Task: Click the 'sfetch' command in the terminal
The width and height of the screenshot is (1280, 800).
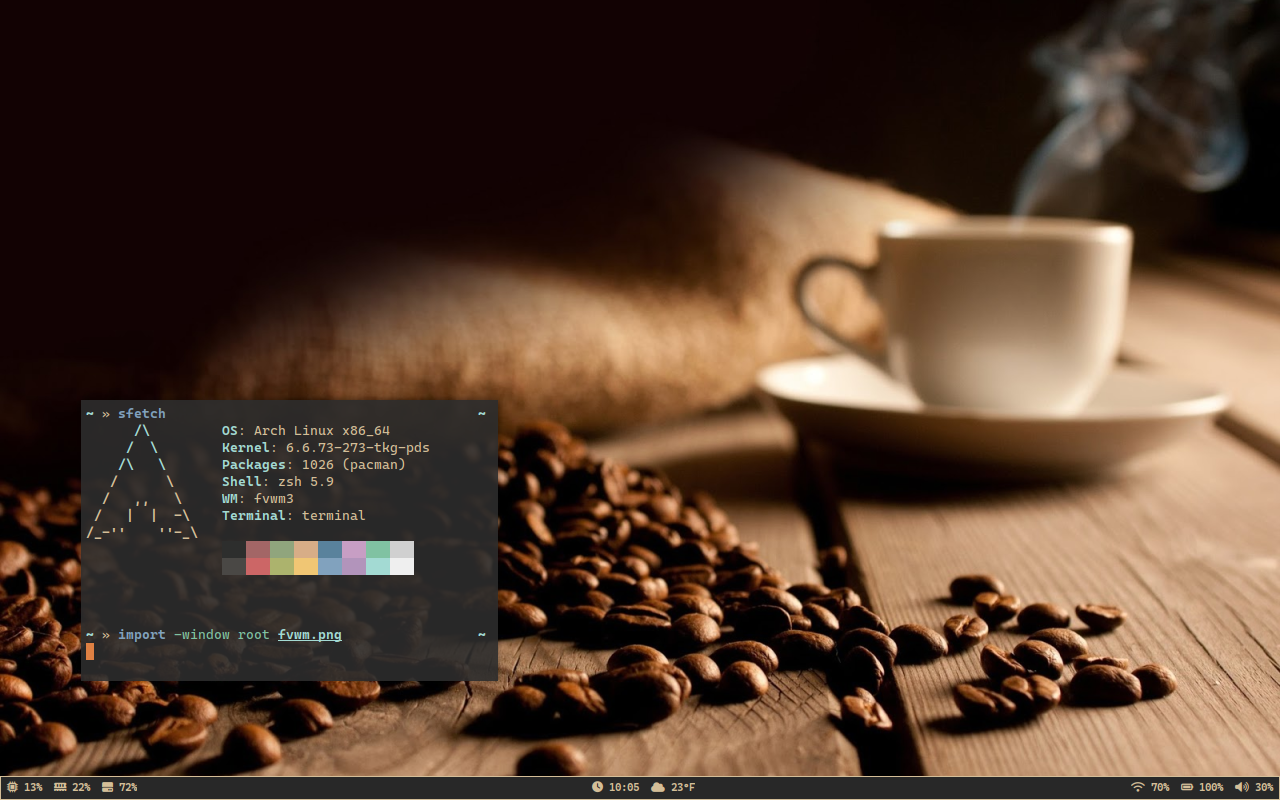Action: [x=142, y=414]
